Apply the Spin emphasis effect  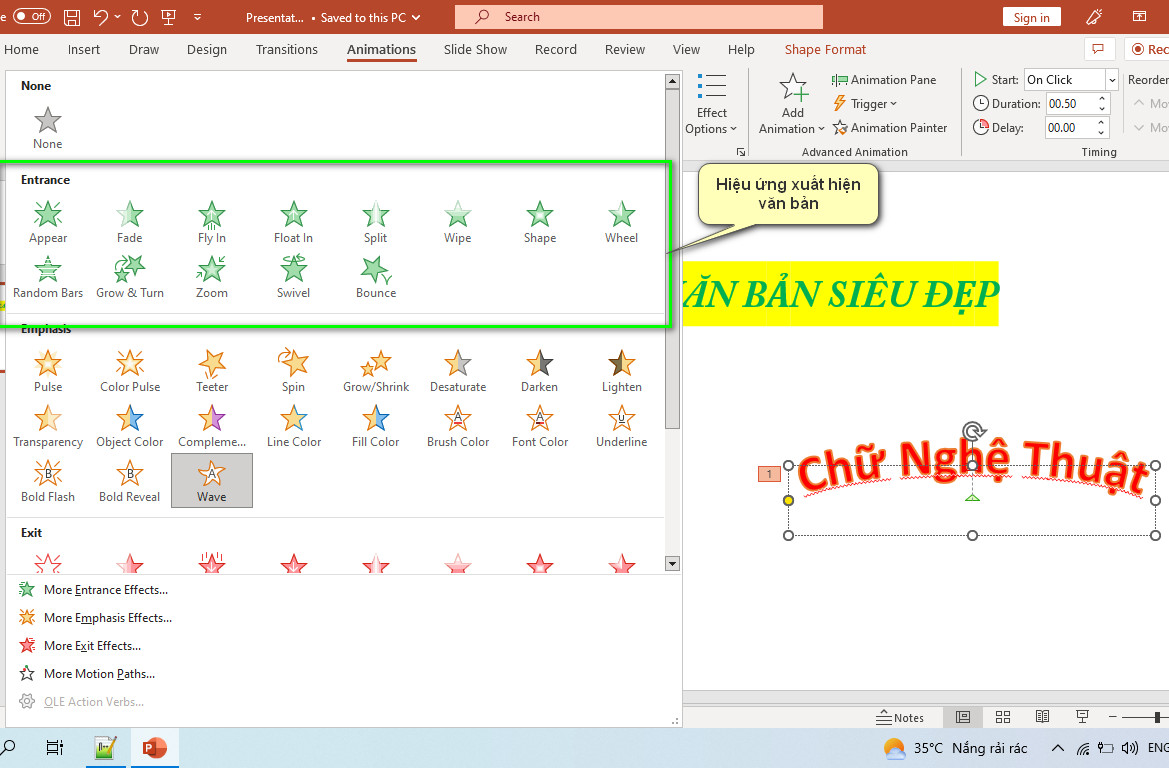[294, 371]
